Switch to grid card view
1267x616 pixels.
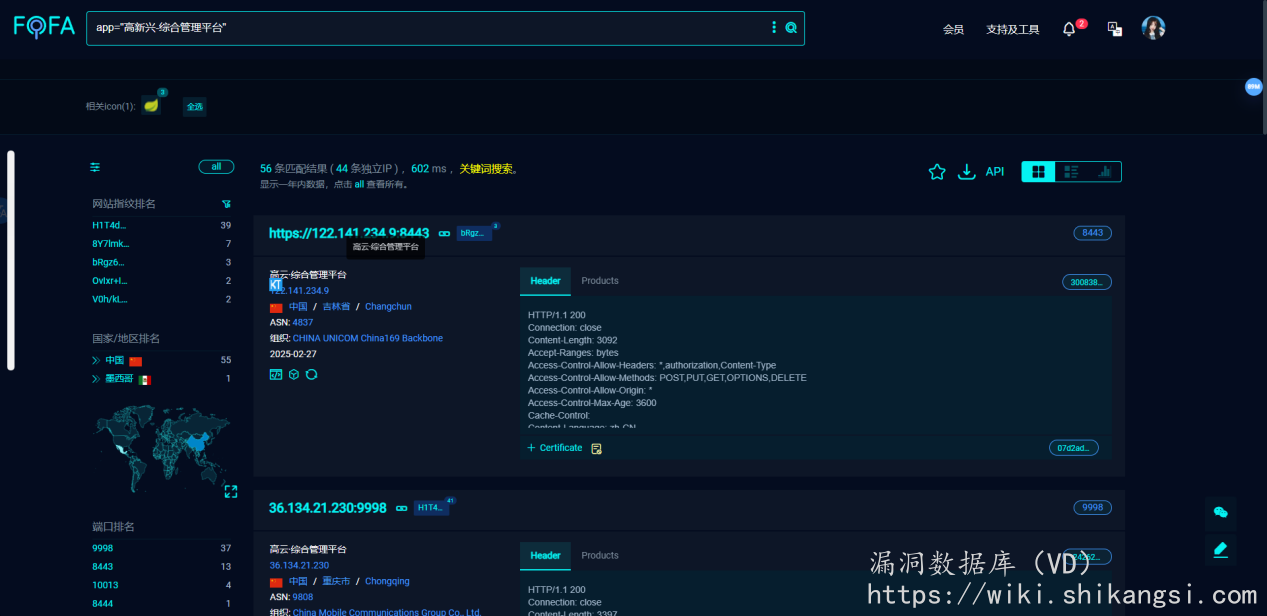1038,172
